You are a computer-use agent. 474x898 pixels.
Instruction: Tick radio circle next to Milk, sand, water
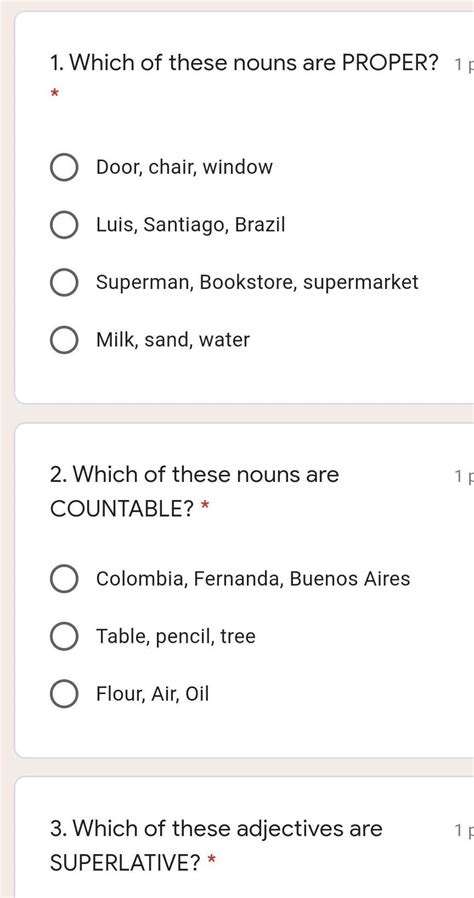click(x=64, y=340)
